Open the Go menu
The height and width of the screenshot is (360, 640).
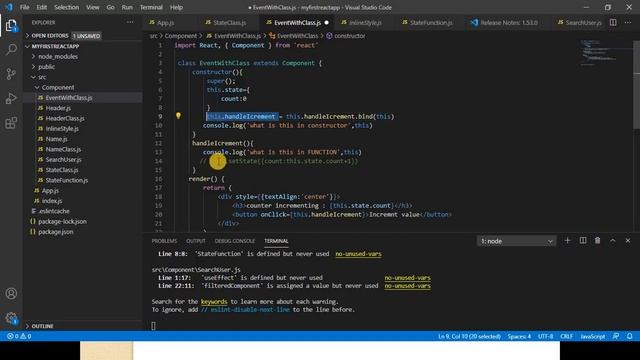pyautogui.click(x=110, y=7)
